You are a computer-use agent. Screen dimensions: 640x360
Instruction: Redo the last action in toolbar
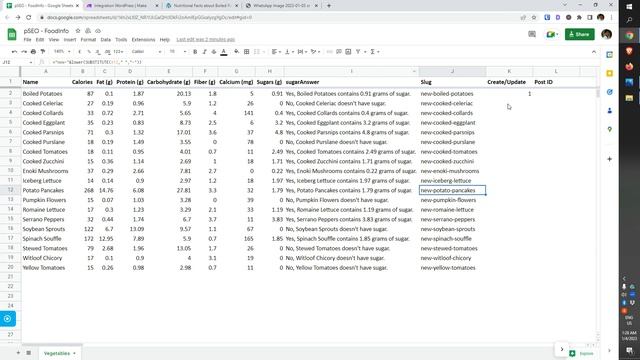pos(24,52)
